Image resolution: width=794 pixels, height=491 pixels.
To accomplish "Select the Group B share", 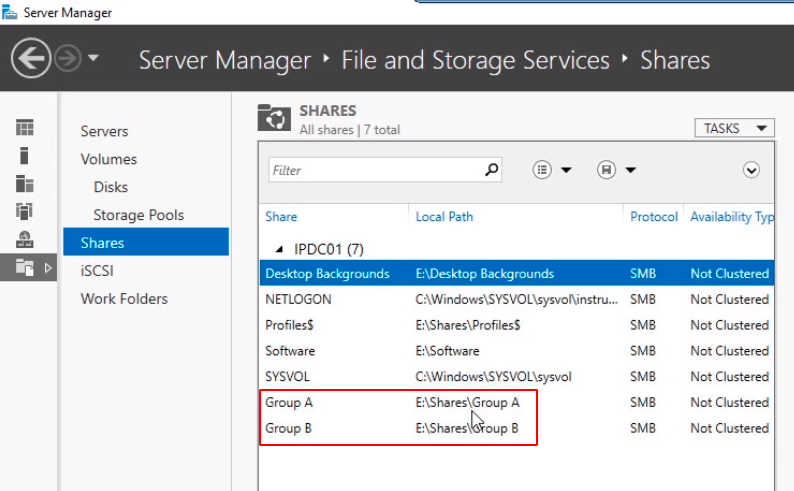I will point(288,428).
